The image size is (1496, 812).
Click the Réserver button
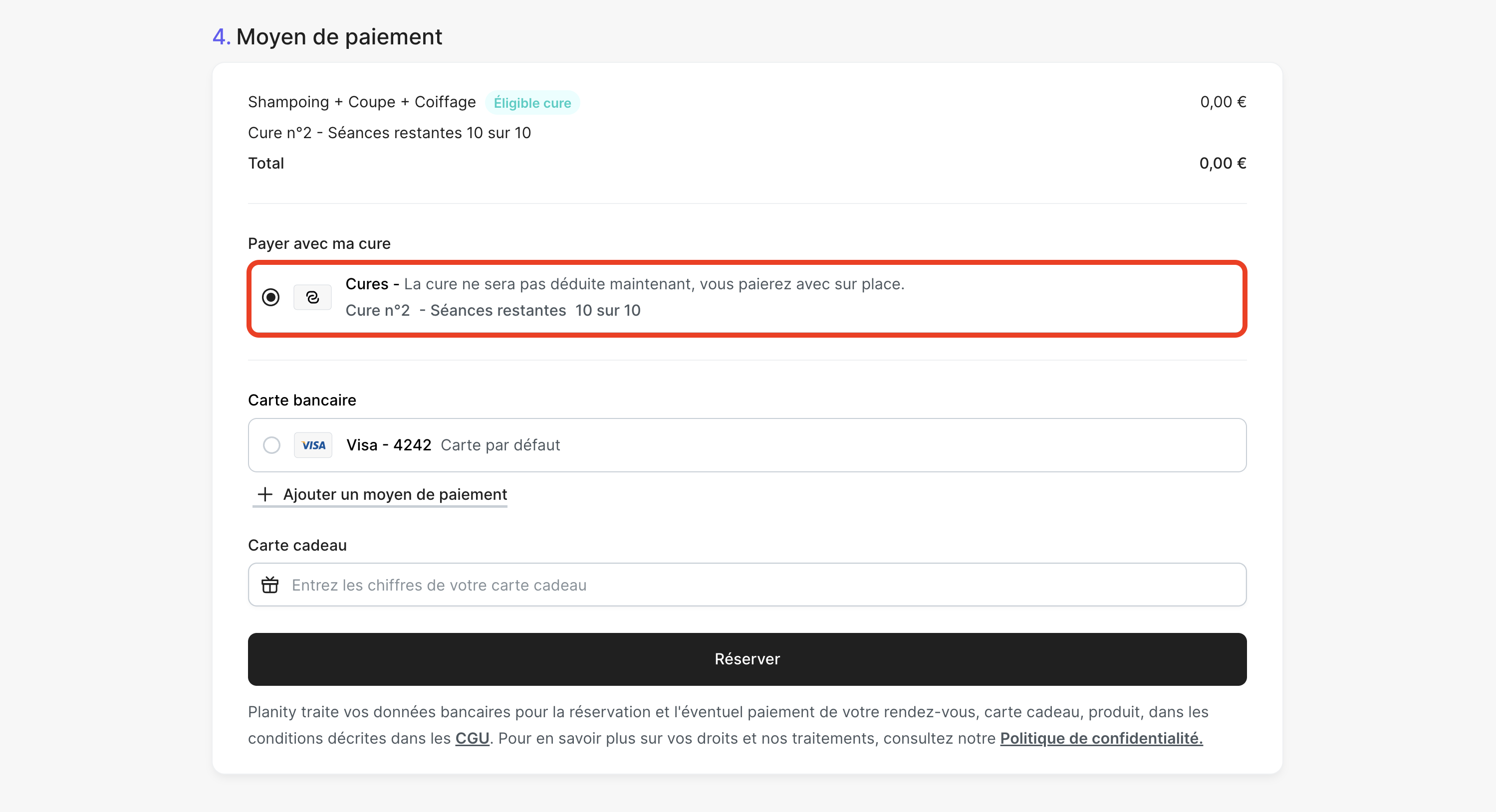point(747,659)
